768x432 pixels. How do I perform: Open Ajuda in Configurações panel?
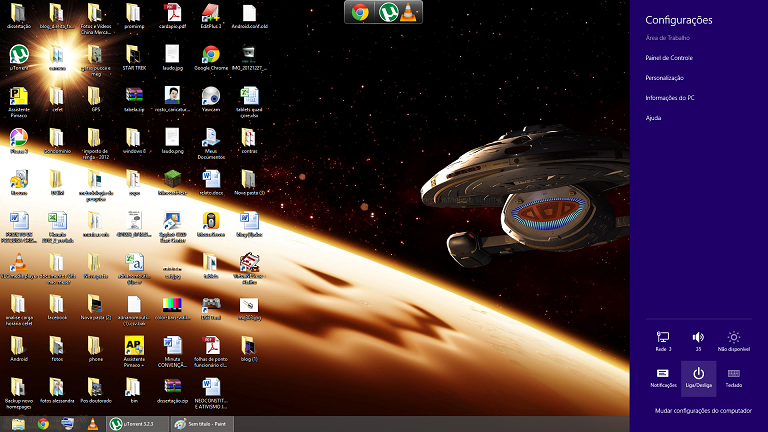point(653,118)
